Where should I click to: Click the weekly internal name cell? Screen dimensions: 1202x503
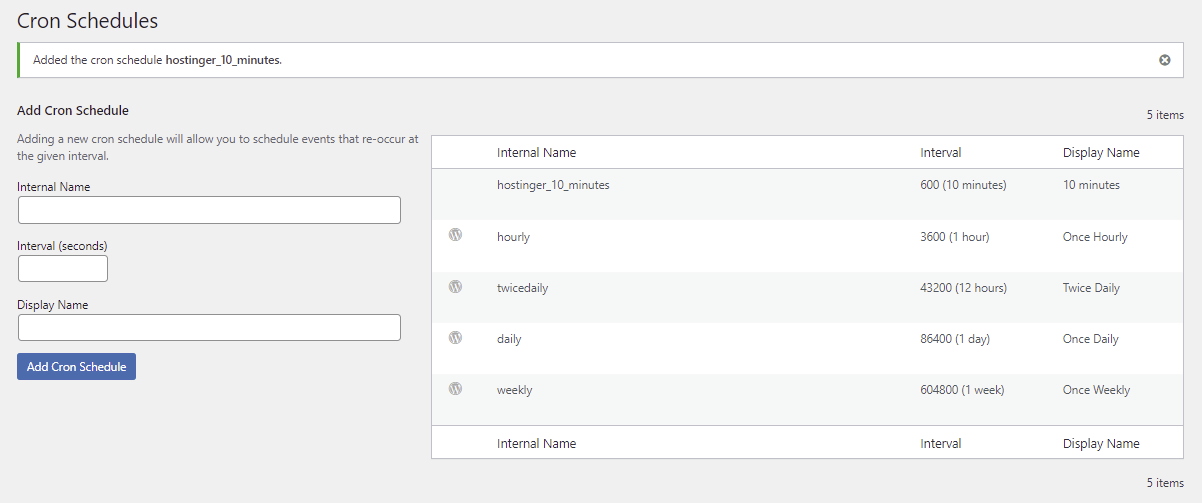click(514, 390)
